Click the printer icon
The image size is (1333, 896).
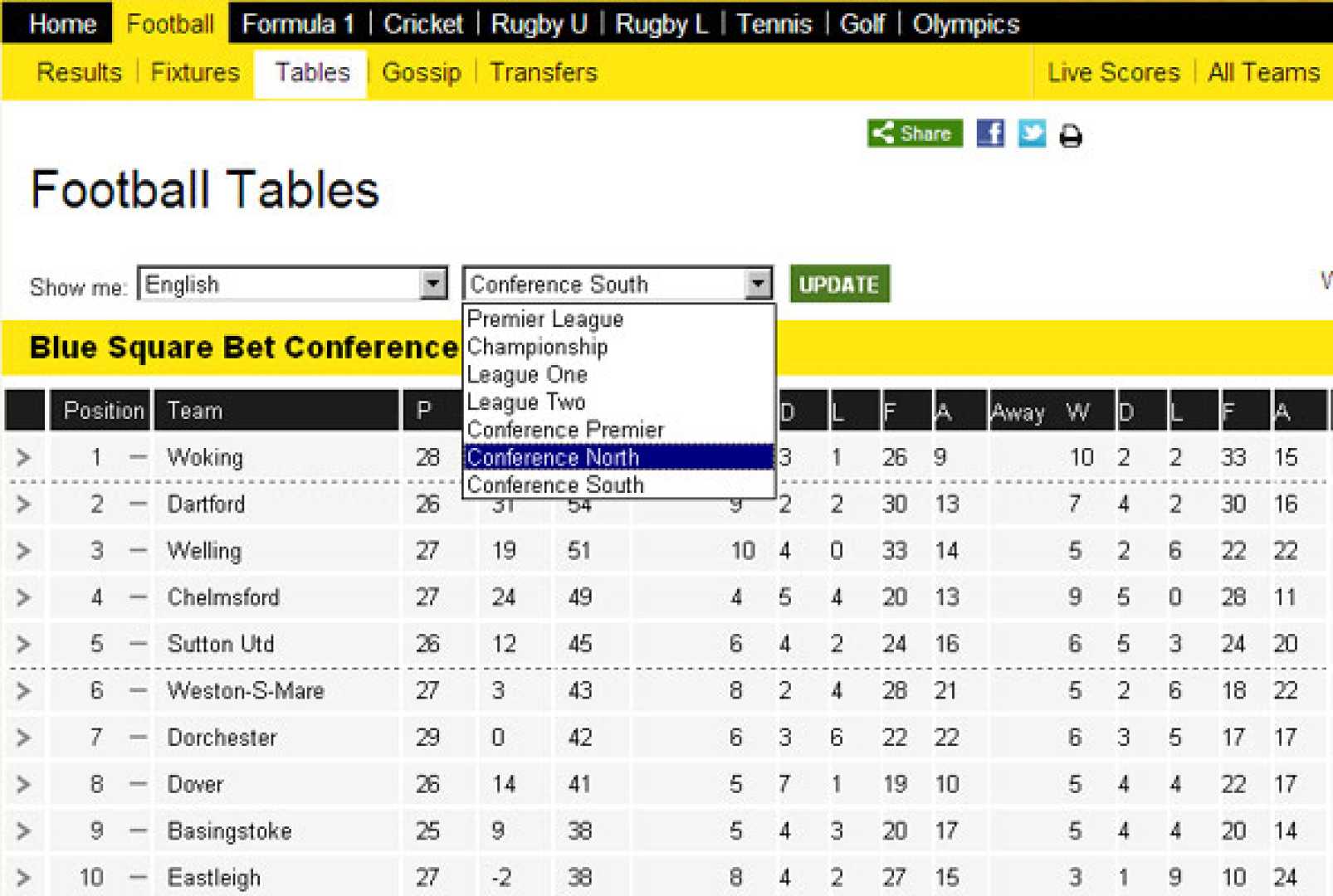coord(1071,135)
